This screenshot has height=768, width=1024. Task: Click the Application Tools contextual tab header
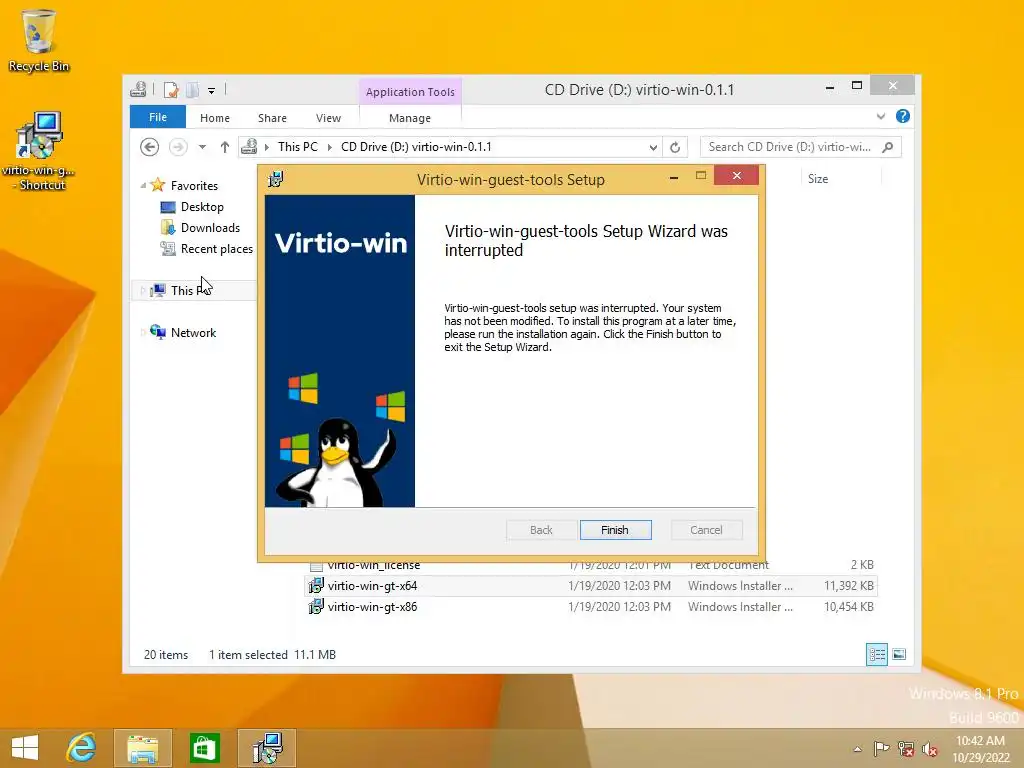[x=410, y=91]
